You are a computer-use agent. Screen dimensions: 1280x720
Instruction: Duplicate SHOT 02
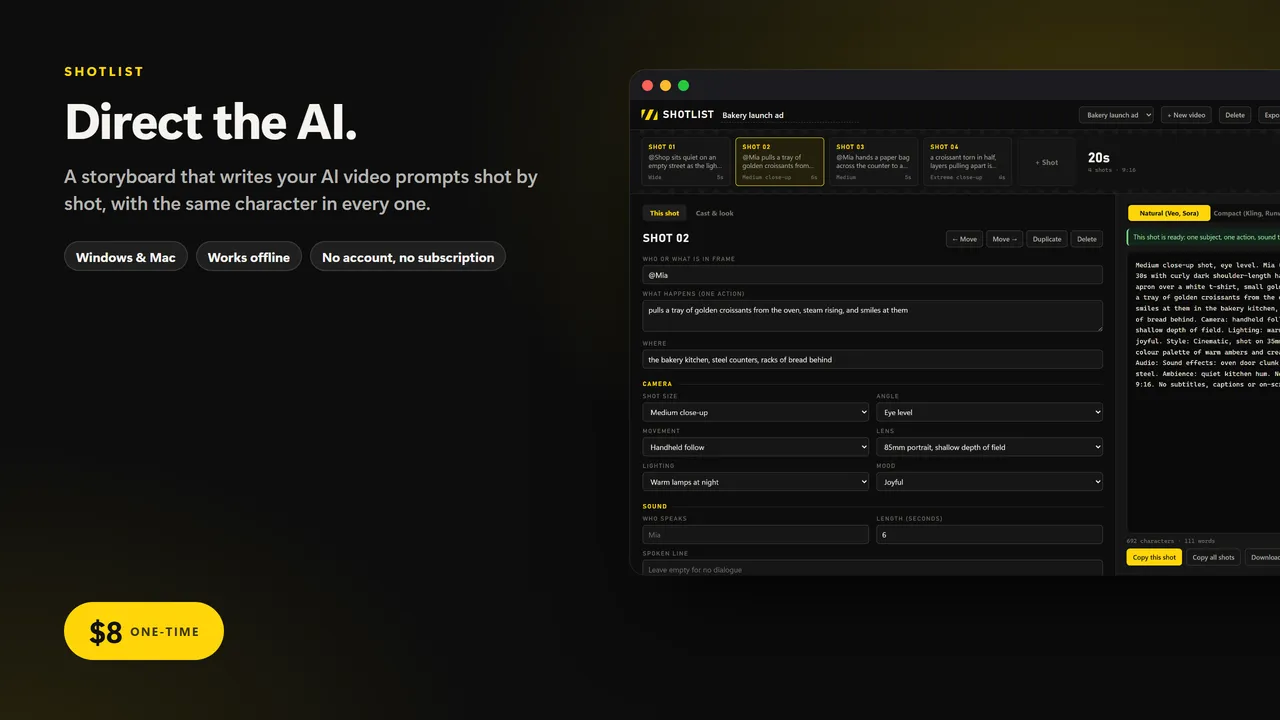click(x=1047, y=239)
